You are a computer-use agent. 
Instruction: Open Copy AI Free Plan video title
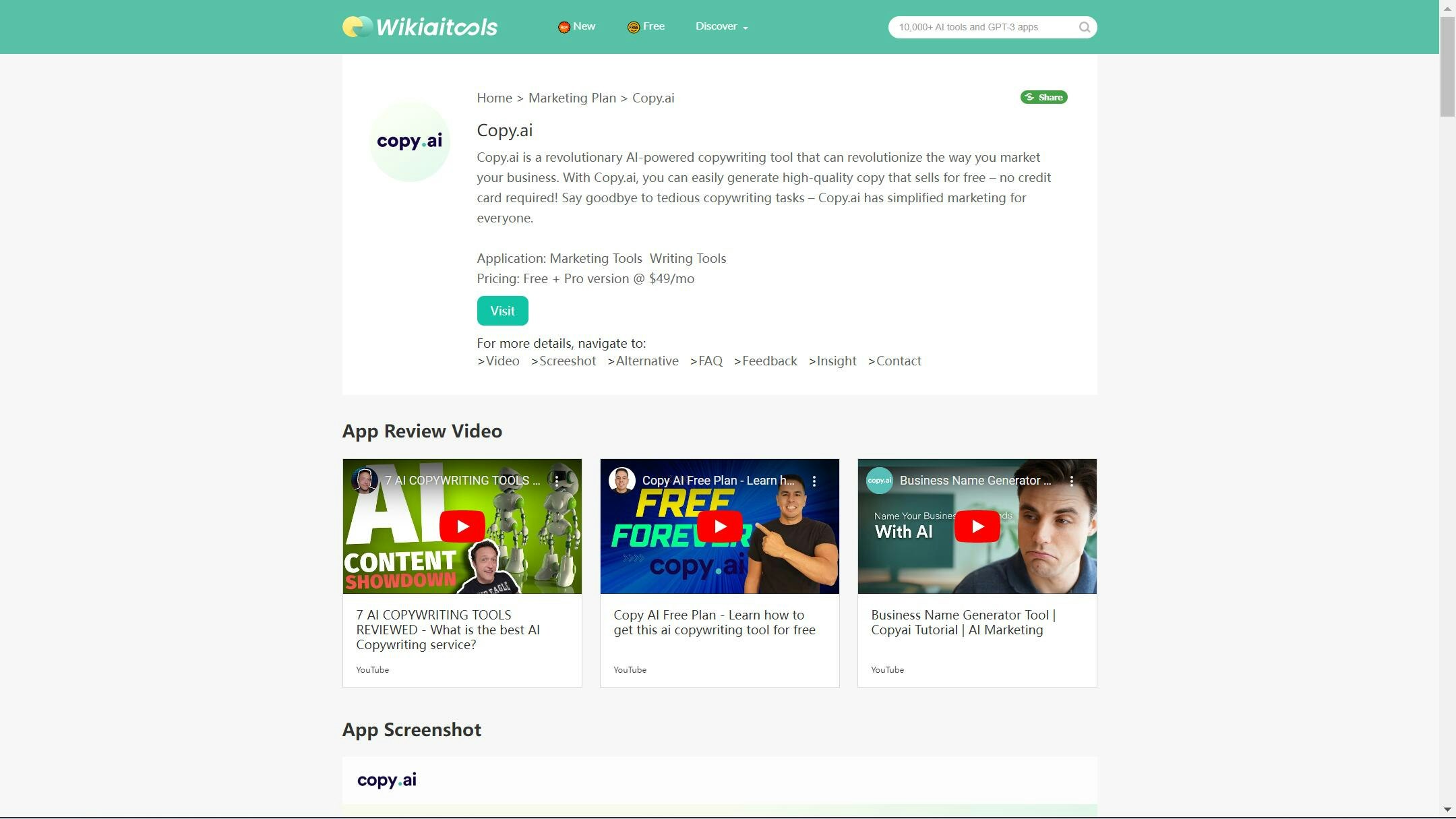pyautogui.click(x=715, y=622)
